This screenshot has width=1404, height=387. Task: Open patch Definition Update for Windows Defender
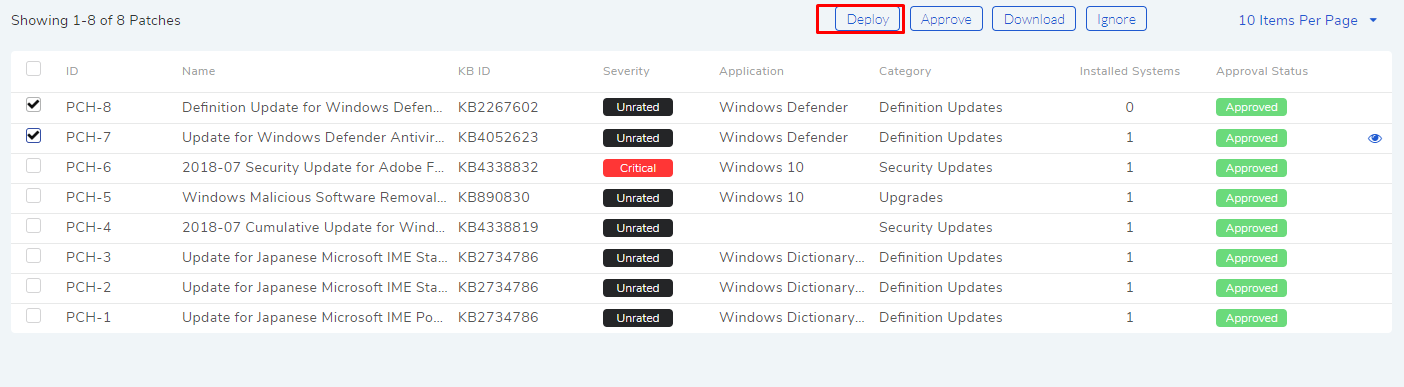tap(312, 107)
